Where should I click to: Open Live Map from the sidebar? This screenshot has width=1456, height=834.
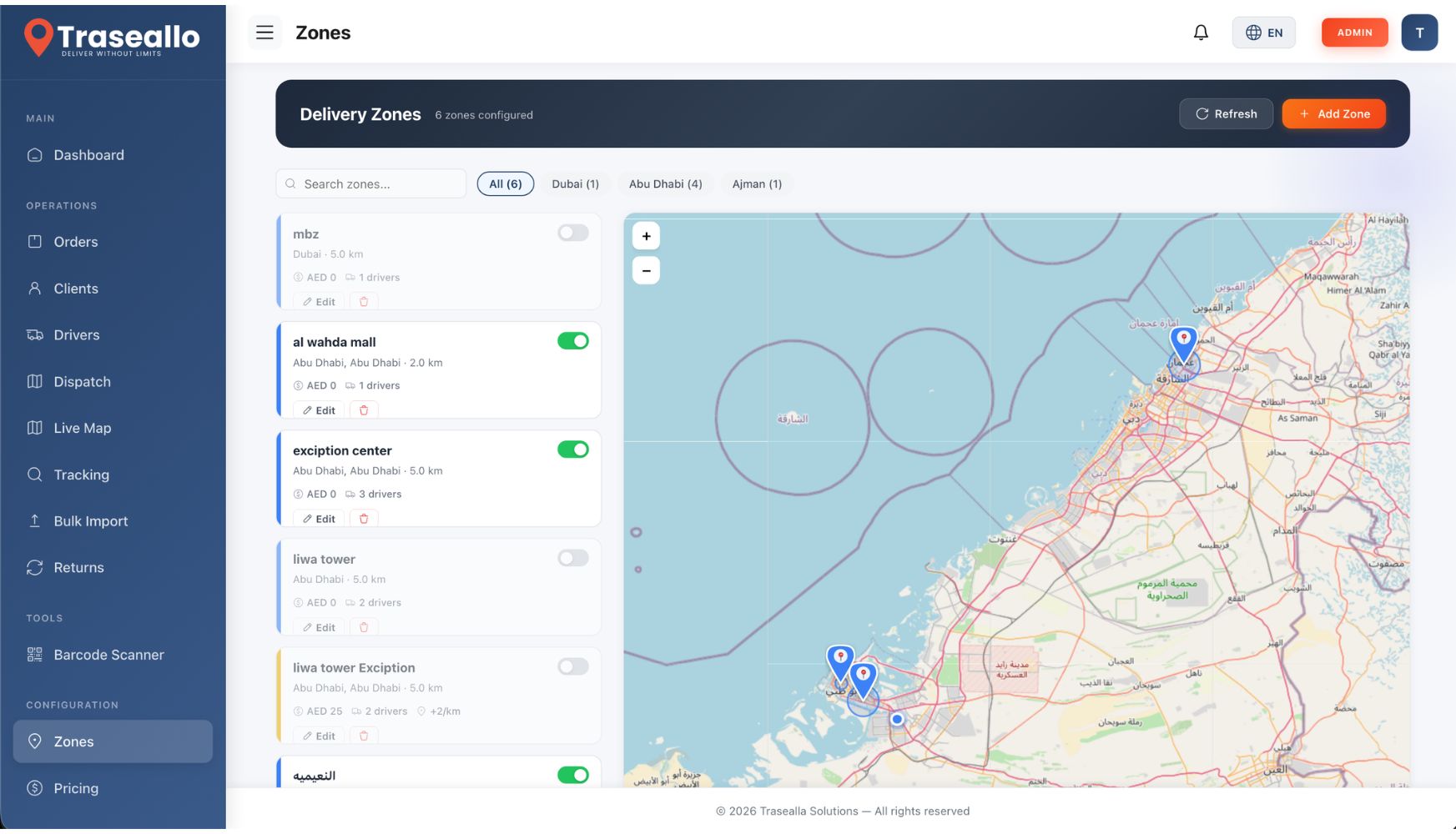(x=82, y=428)
